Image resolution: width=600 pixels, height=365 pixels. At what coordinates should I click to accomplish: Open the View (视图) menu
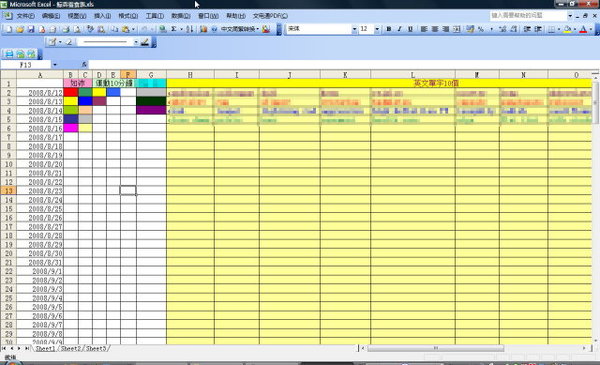[77, 16]
